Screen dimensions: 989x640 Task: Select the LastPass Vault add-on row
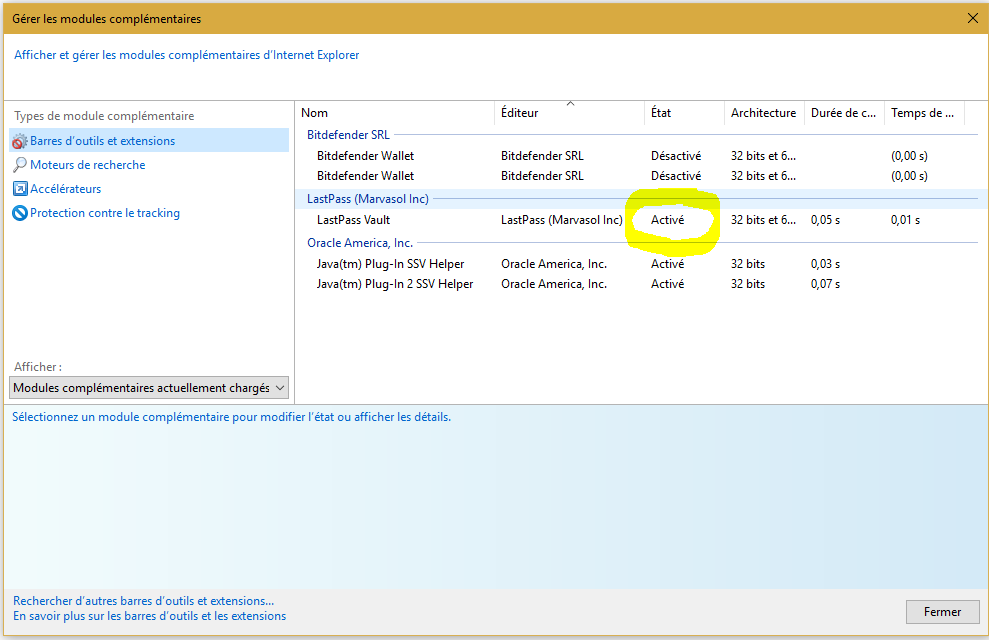tap(353, 220)
